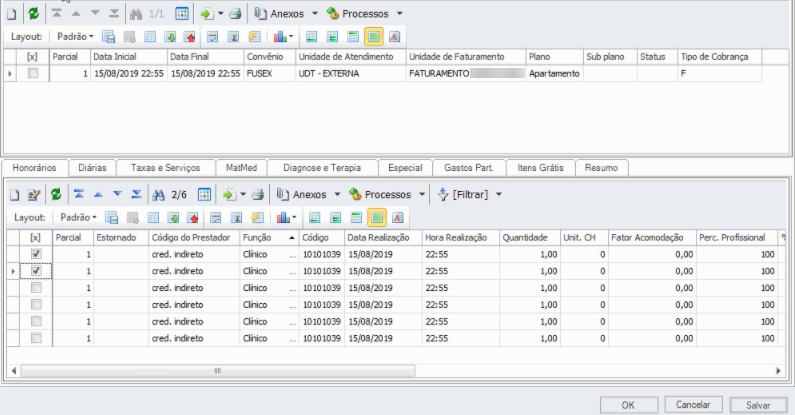Go to the last record in the lower toolbar

[136, 194]
